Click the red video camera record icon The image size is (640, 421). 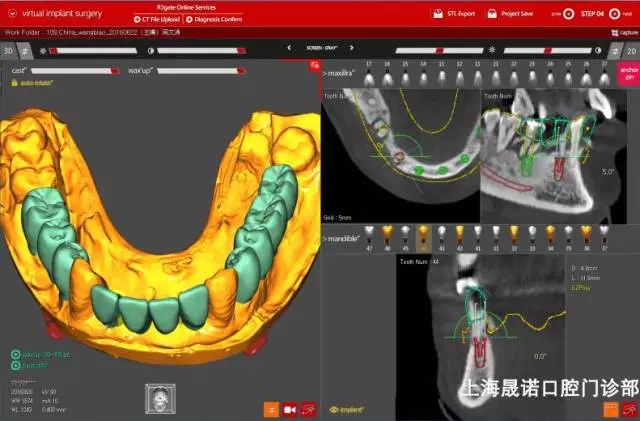(290, 408)
